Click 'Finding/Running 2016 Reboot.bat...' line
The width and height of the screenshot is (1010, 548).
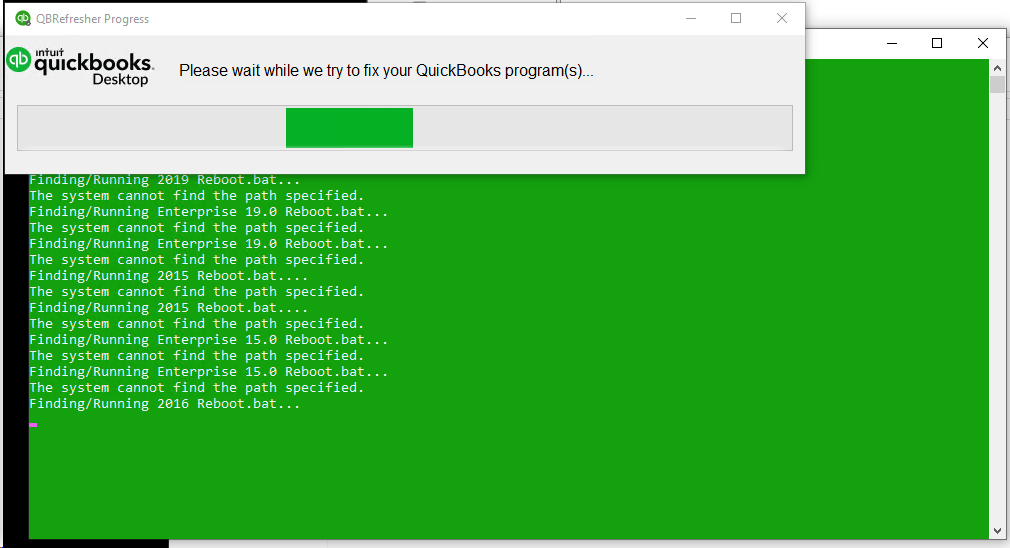pyautogui.click(x=164, y=404)
